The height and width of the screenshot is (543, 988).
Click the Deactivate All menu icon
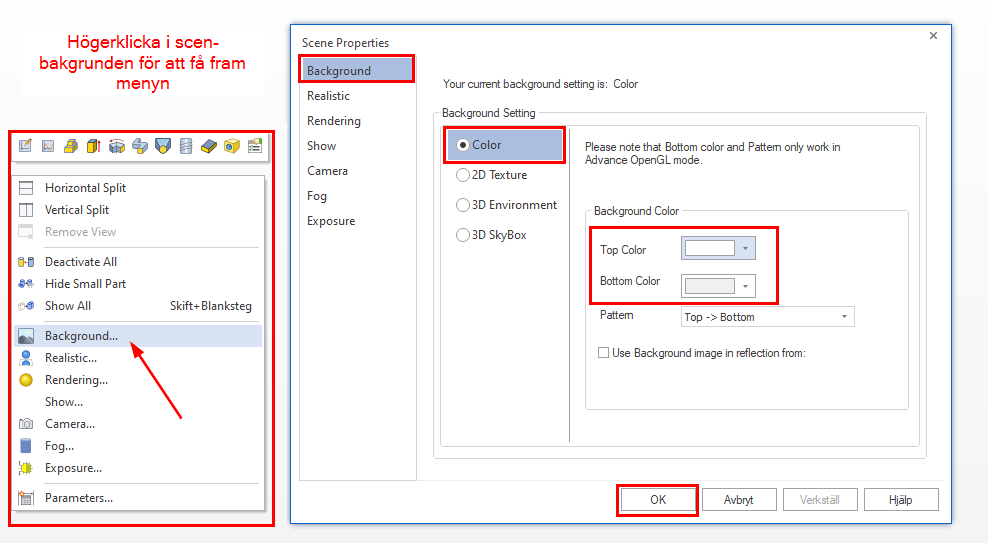[x=26, y=262]
